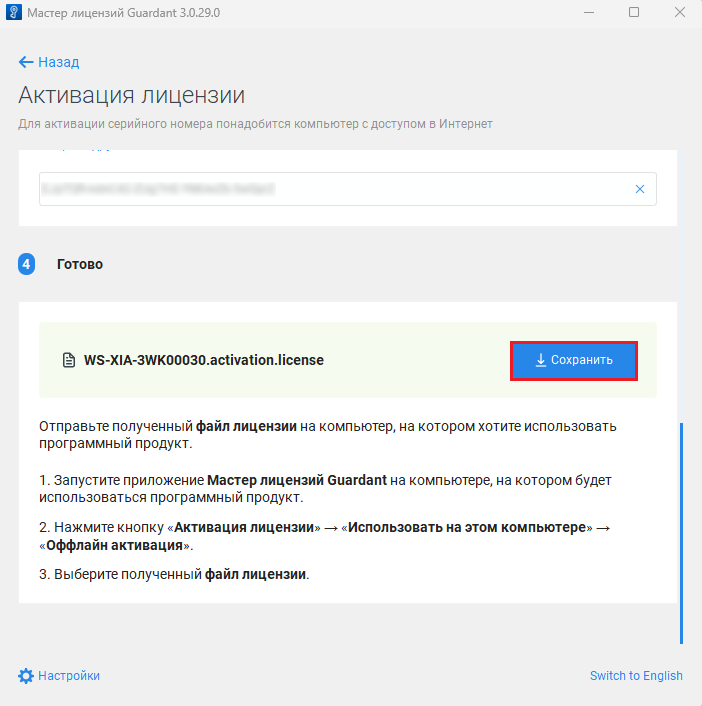Click the blue vertical scrollbar
The image size is (702, 706).
pos(681,532)
